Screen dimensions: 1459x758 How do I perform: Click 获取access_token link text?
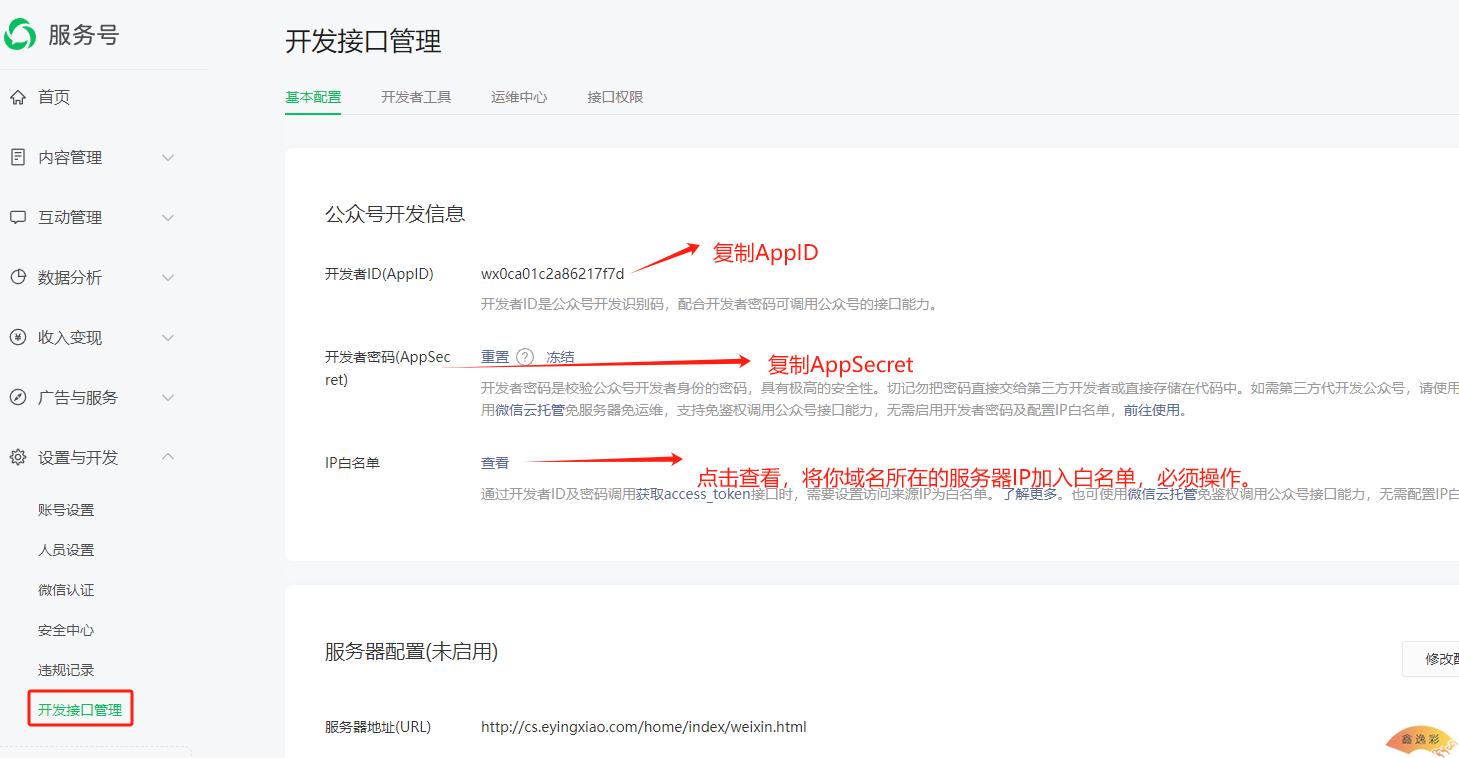[x=693, y=494]
